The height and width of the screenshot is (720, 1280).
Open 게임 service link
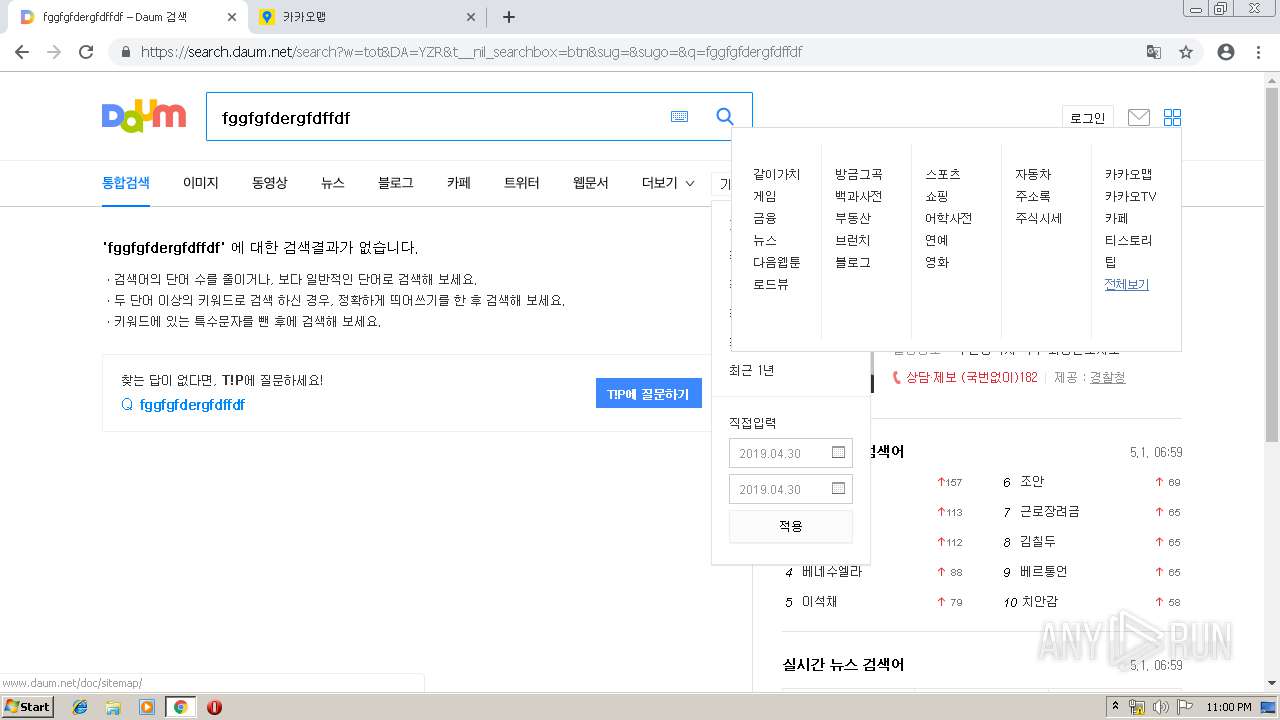(x=764, y=196)
